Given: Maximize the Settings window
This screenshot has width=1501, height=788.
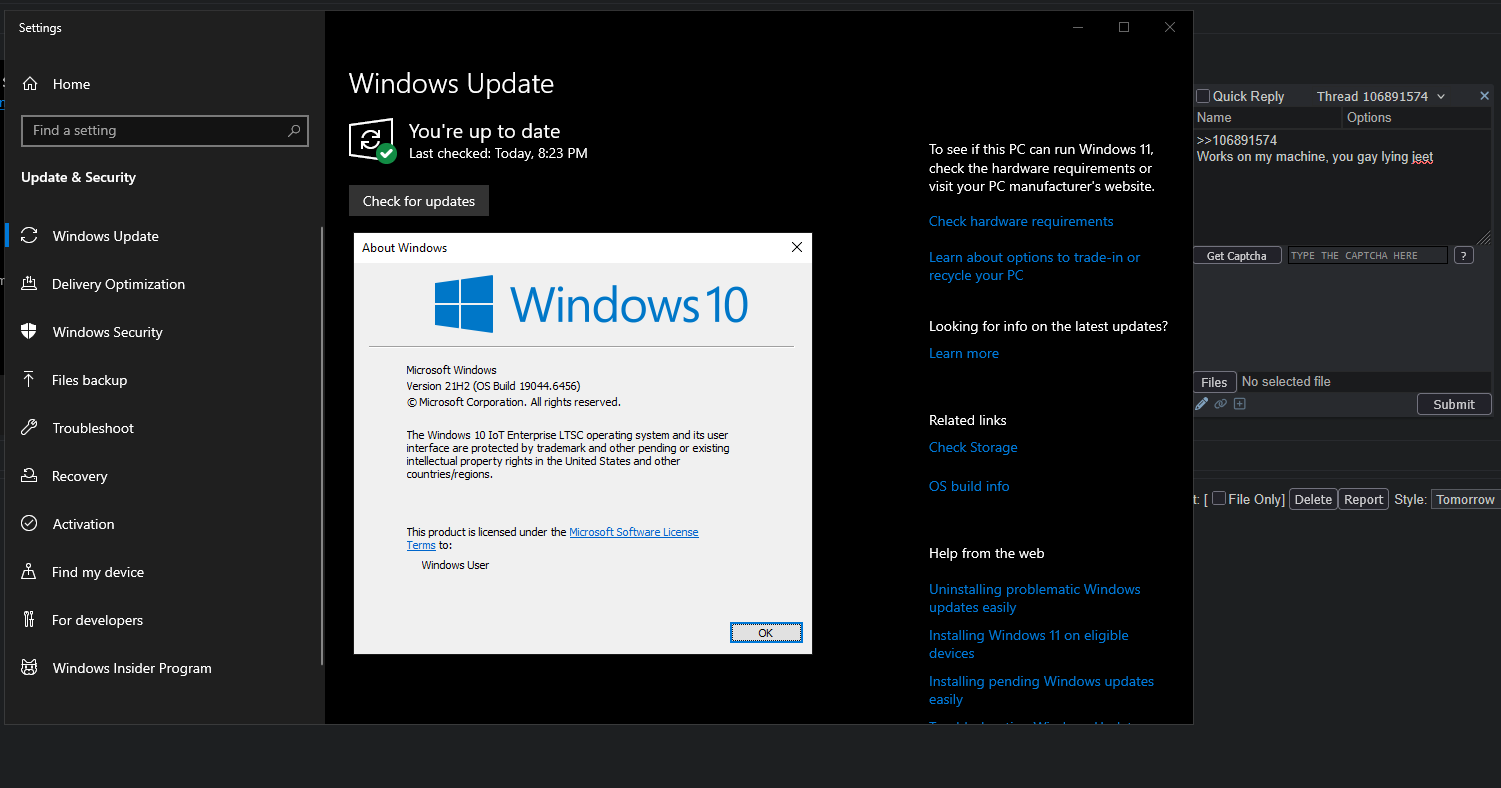Looking at the screenshot, I should click(1124, 27).
